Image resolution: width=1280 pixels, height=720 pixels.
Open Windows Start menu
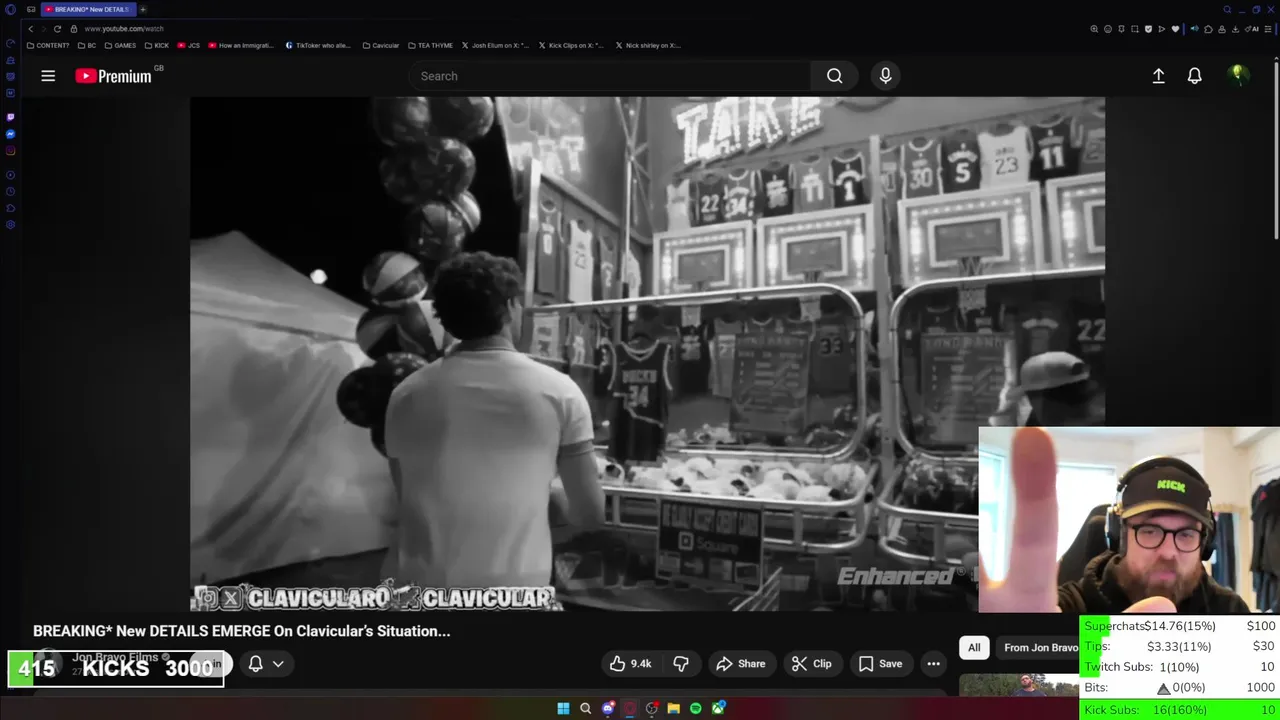pos(563,709)
